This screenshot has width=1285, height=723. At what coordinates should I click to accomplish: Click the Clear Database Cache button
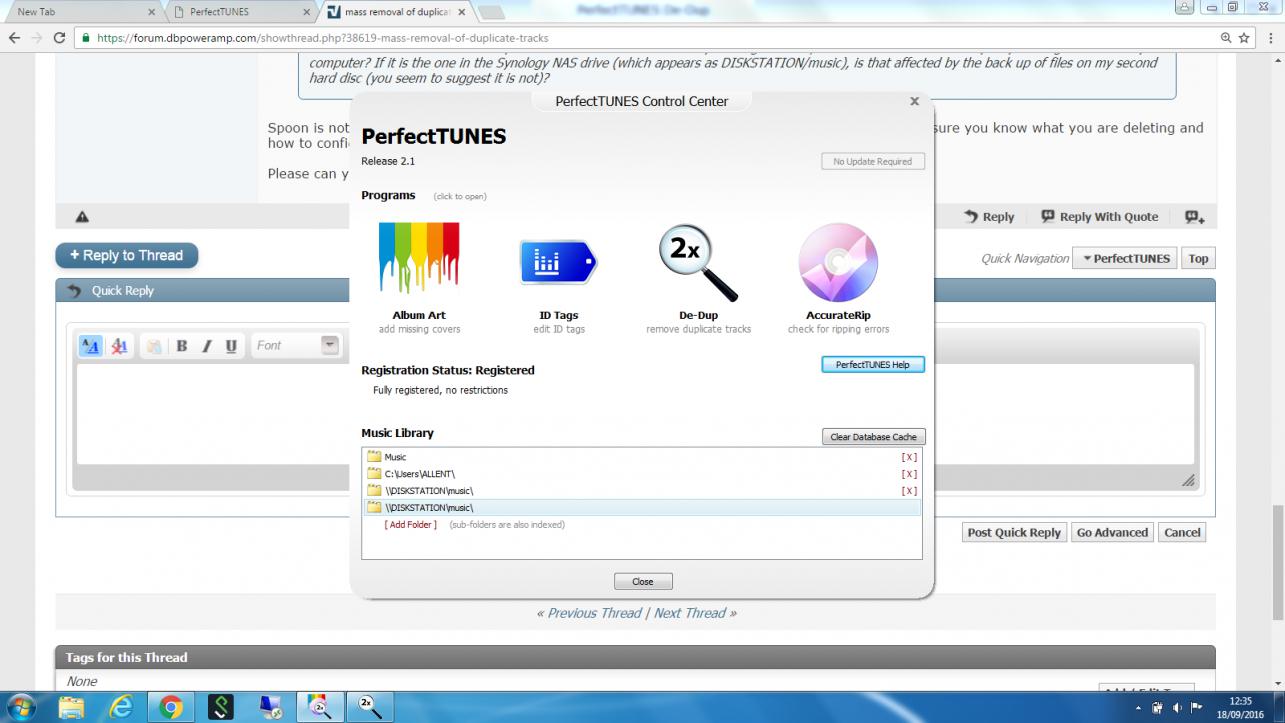pos(873,437)
